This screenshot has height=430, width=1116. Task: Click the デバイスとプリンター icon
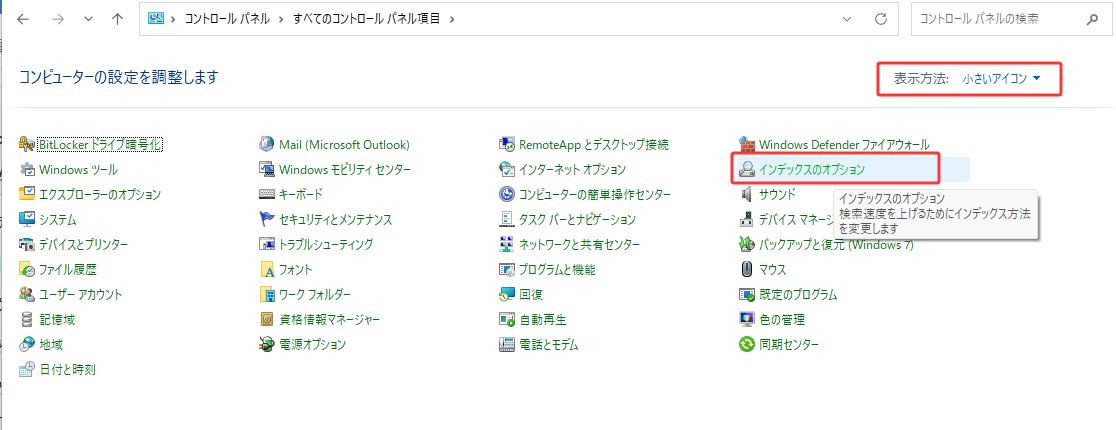27,244
